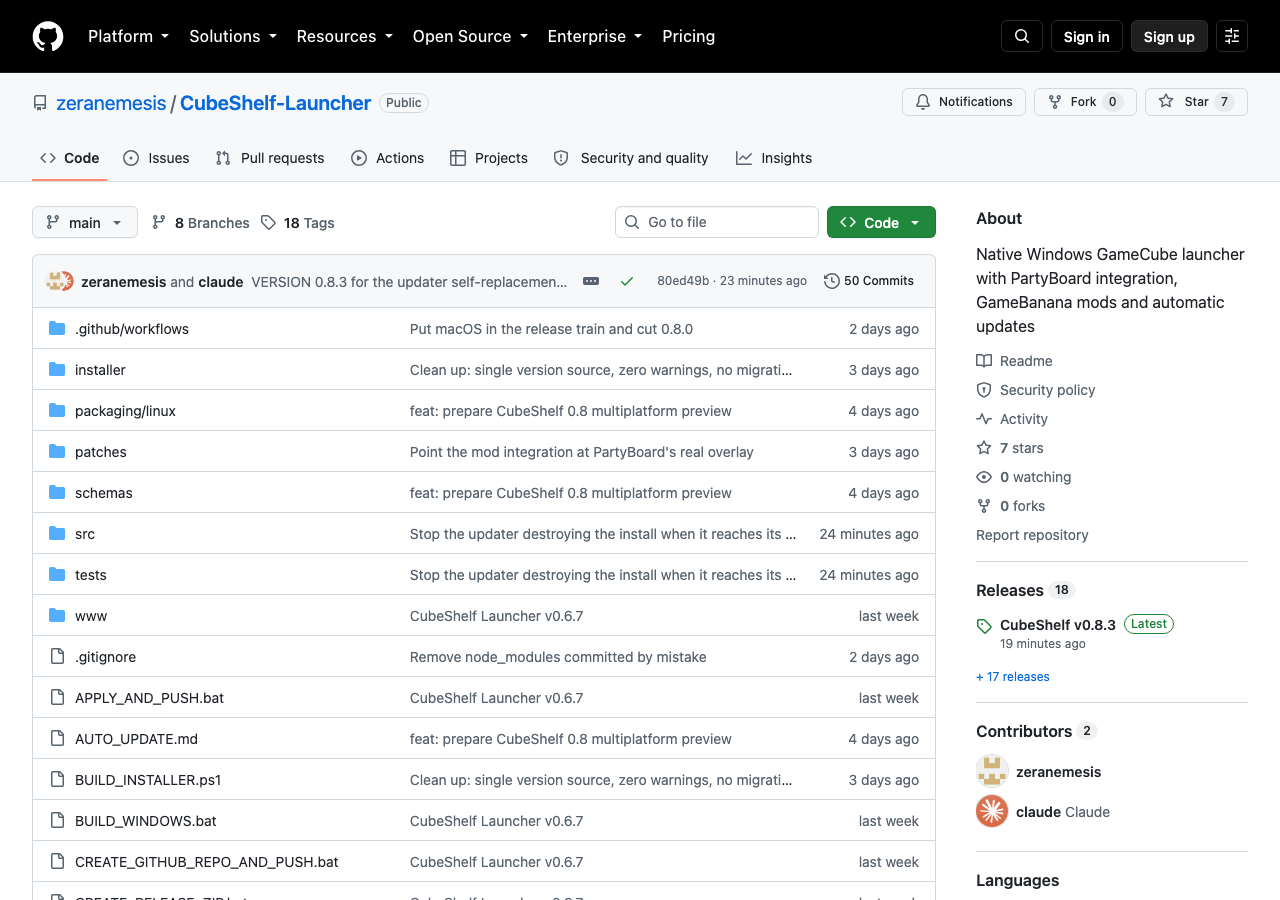Screen dimensions: 1280x900
Task: Click the BUILD_WINDOWS.bat file icon
Action: [x=57, y=821]
